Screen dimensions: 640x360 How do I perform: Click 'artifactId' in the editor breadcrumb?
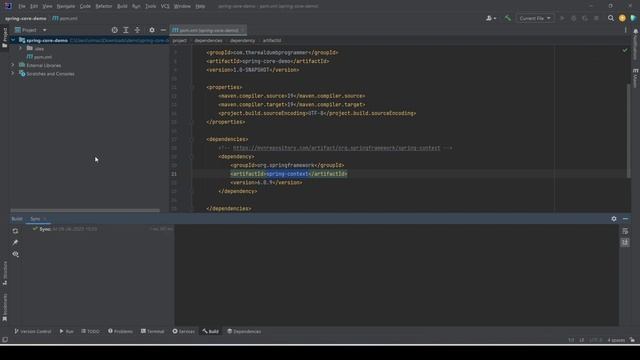272,41
